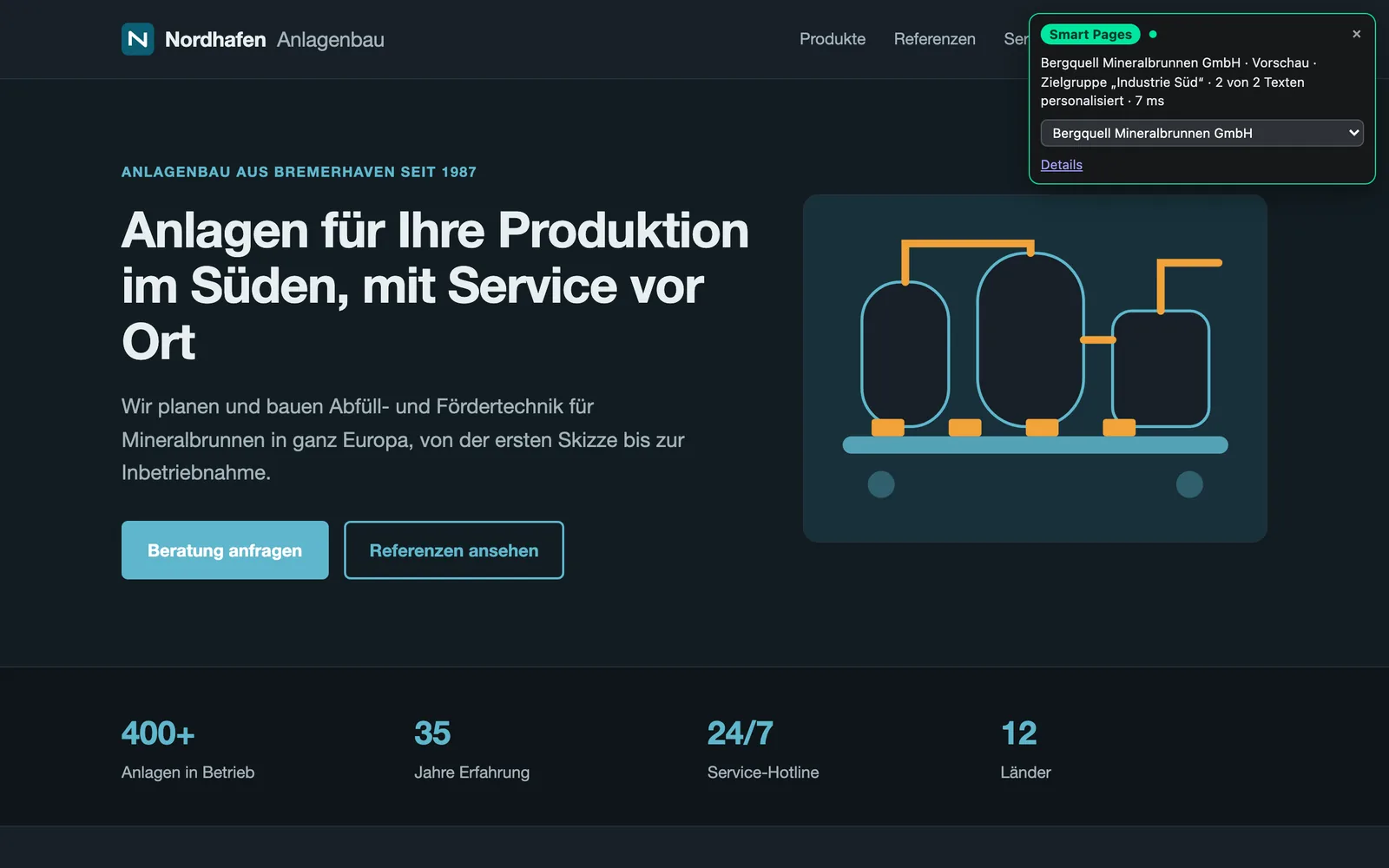Viewport: 1389px width, 868px height.
Task: Click the 'Jahre Erfahrung' label
Action: pos(471,773)
